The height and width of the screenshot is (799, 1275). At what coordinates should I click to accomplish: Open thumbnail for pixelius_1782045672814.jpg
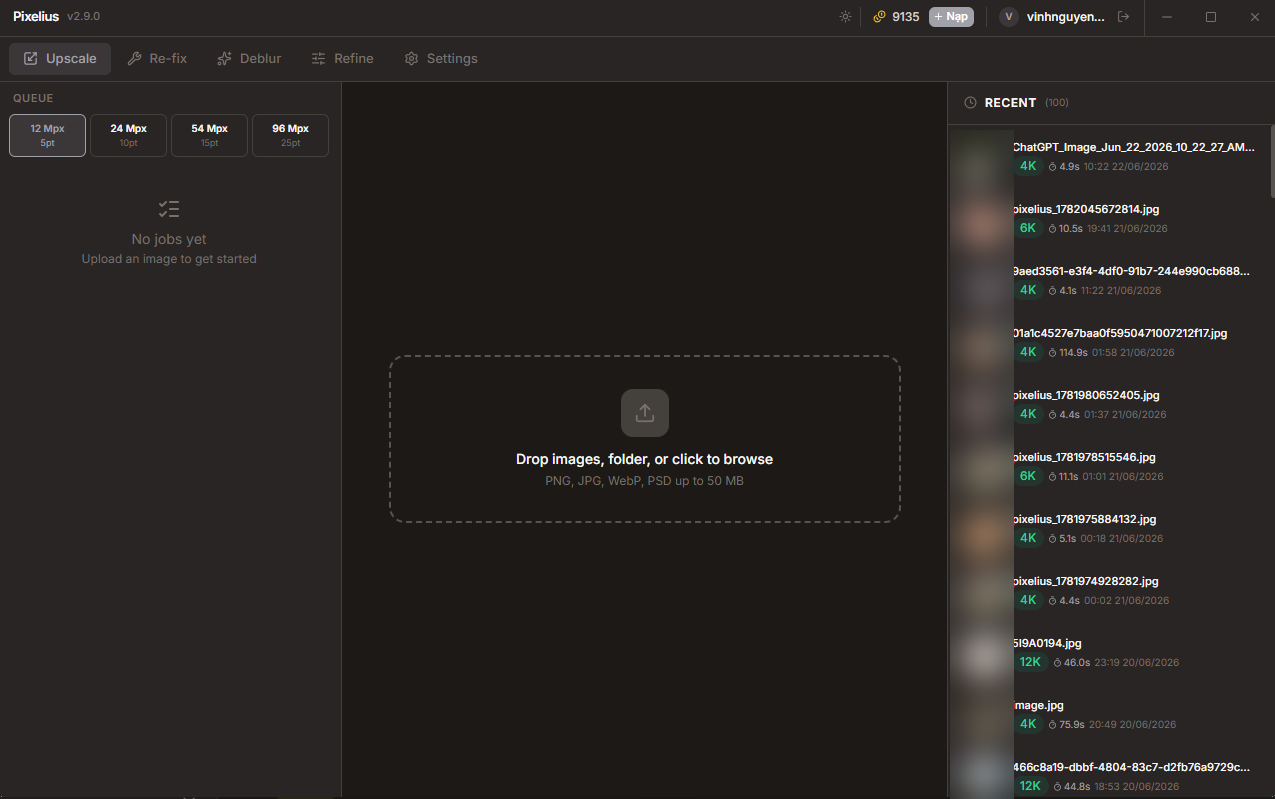980,219
